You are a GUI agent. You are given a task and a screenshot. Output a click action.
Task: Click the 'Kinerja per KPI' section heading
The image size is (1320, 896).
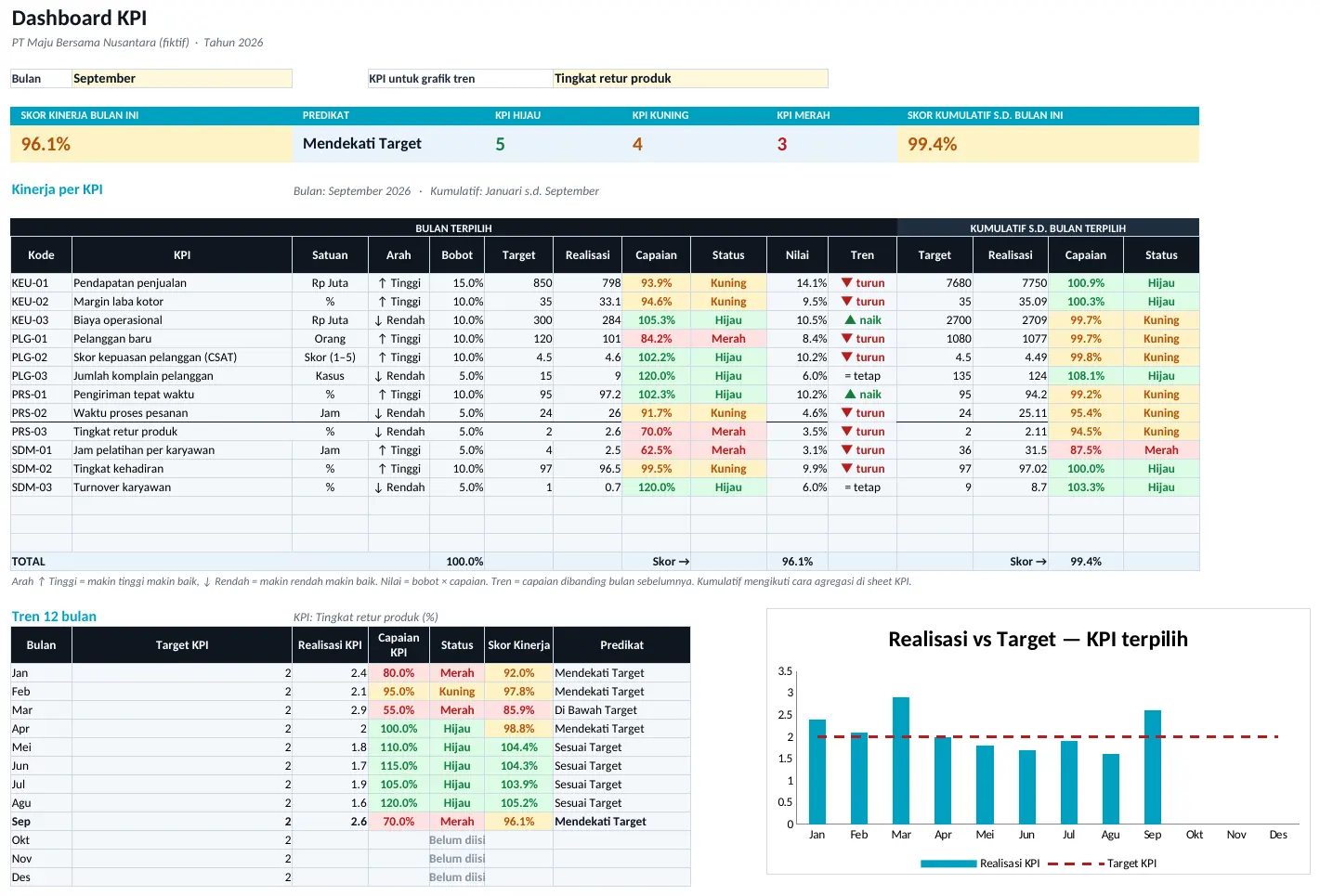pos(58,189)
